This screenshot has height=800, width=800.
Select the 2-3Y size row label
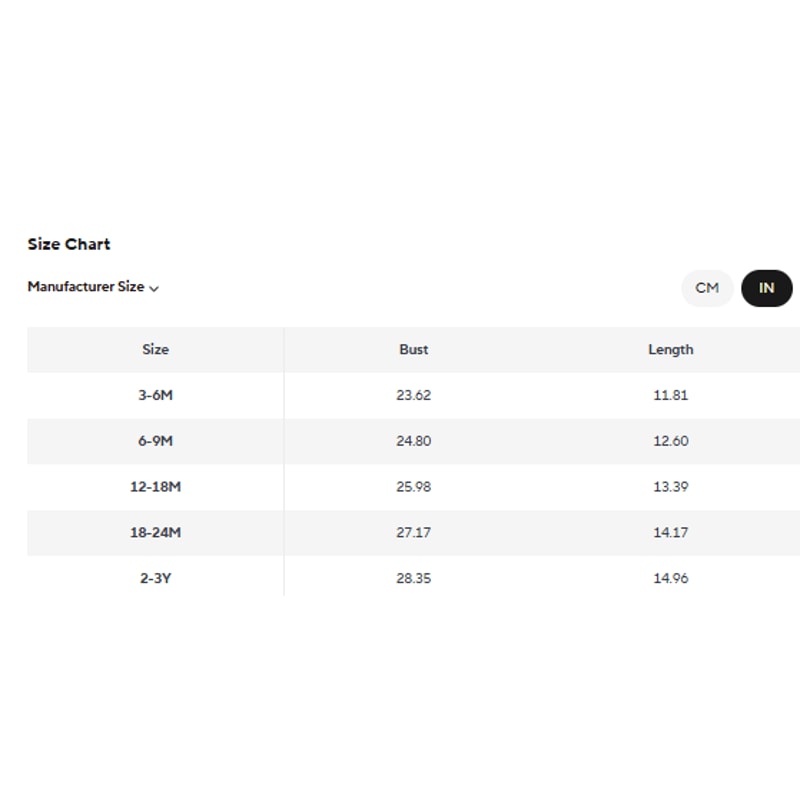(155, 578)
